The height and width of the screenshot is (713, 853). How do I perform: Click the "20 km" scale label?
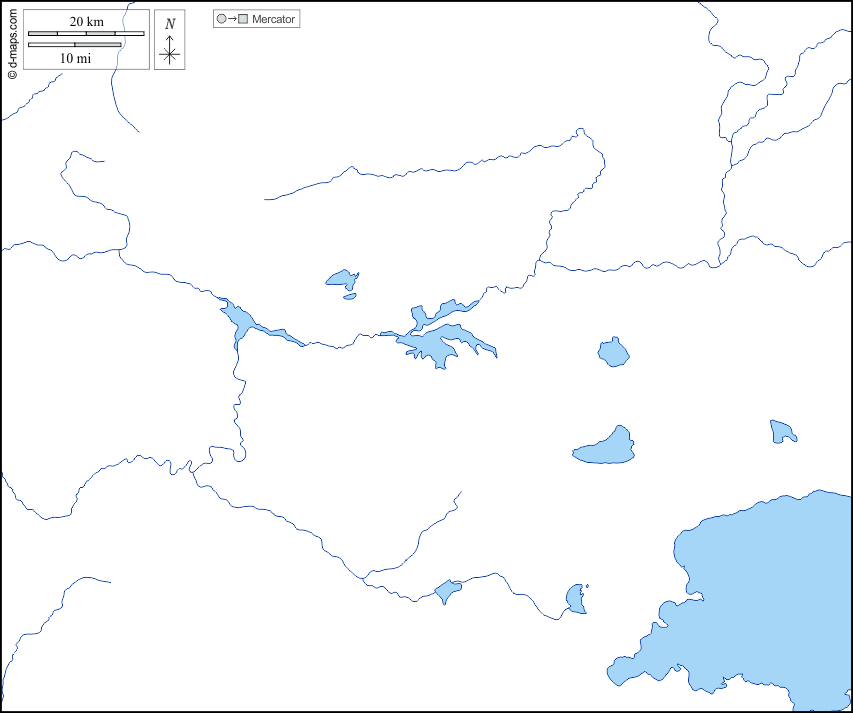(x=86, y=22)
